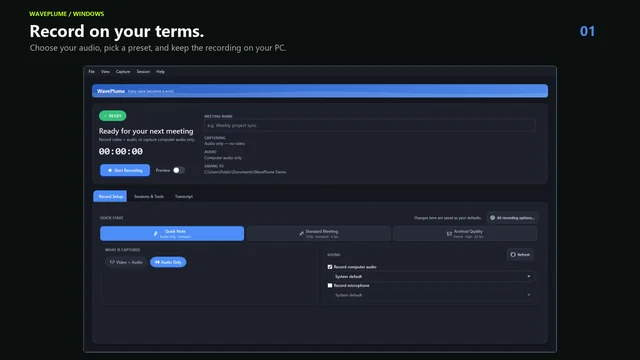The height and width of the screenshot is (360, 640).
Task: Uncheck Record computer audio checkbox
Action: coord(330,267)
